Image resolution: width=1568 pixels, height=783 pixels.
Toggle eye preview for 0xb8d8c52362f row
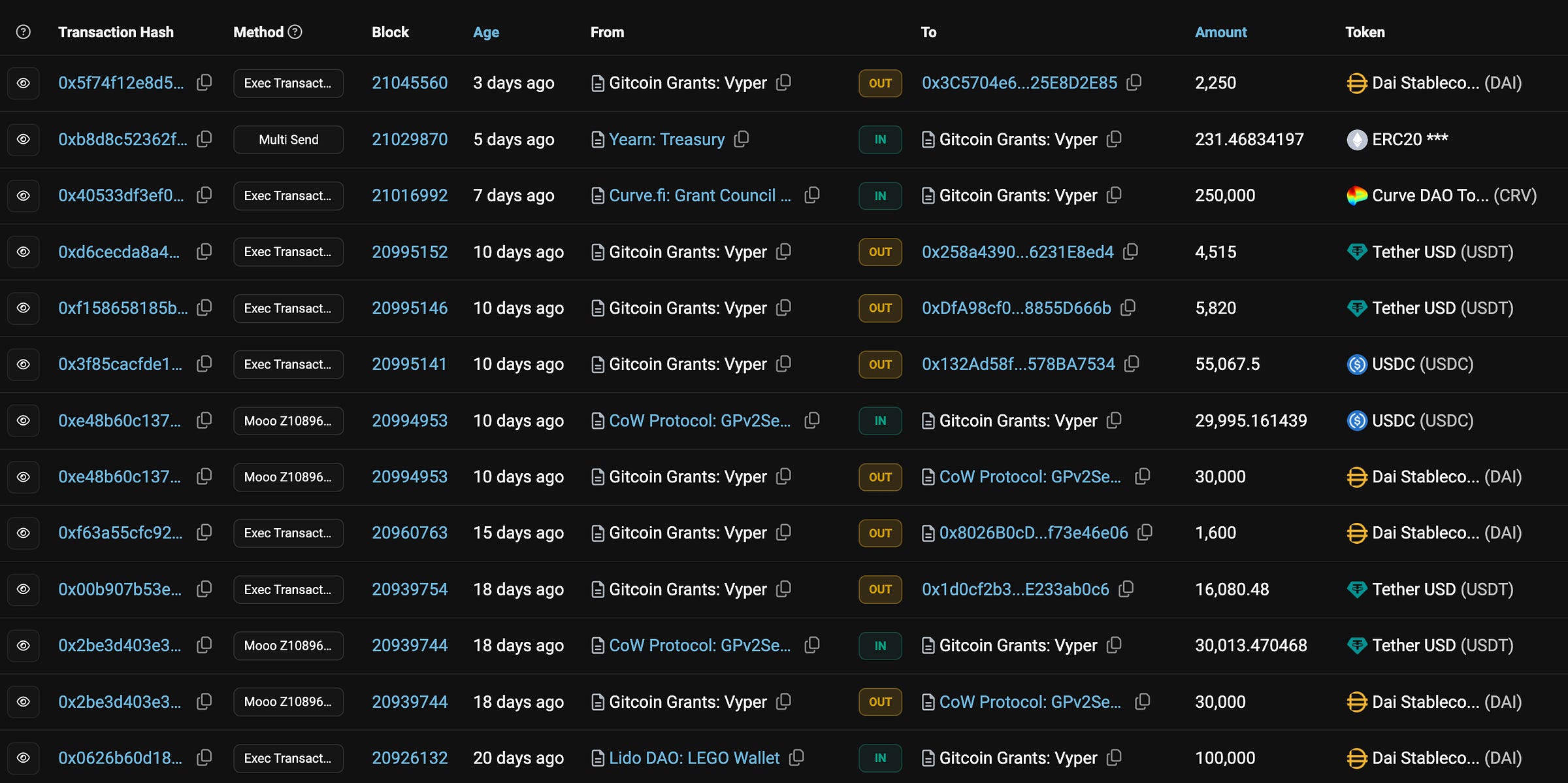coord(23,139)
